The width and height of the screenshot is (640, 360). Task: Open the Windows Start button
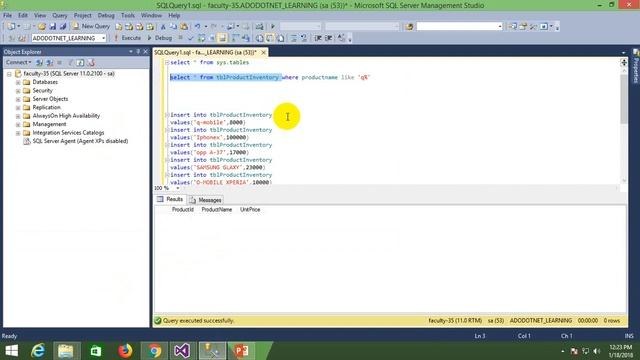point(11,351)
